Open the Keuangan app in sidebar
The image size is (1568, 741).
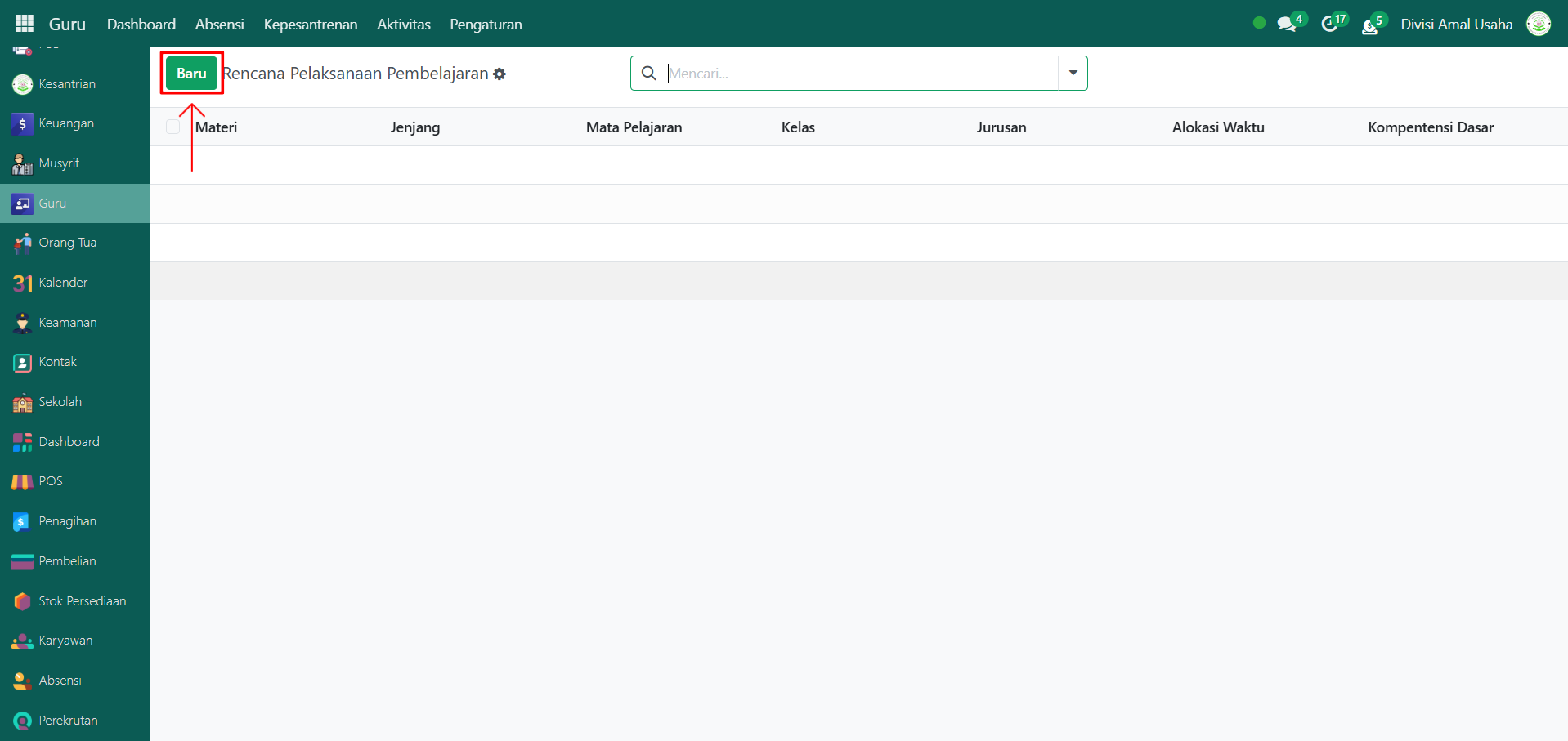(65, 123)
